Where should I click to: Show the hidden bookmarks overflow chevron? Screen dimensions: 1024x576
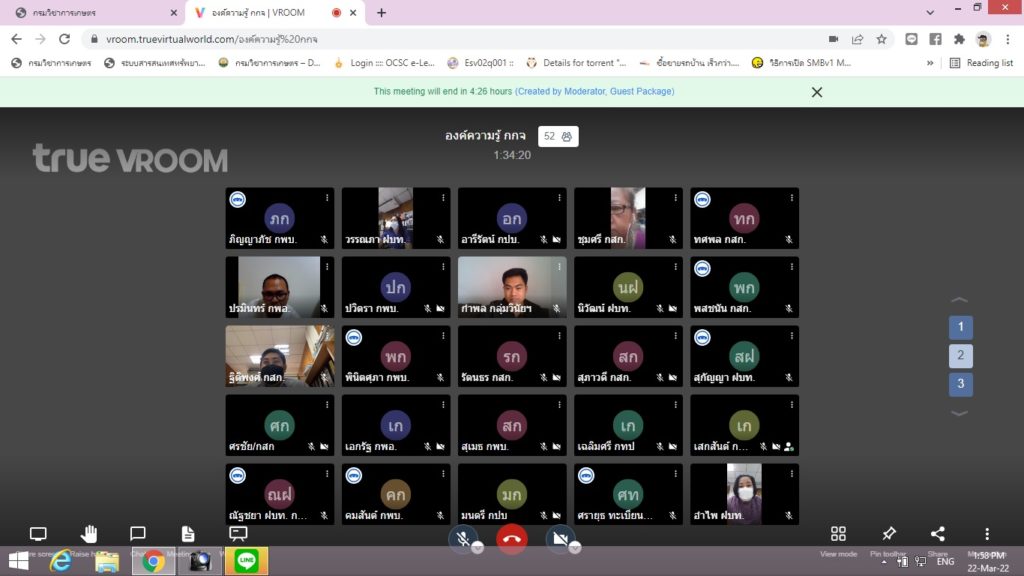pos(930,63)
